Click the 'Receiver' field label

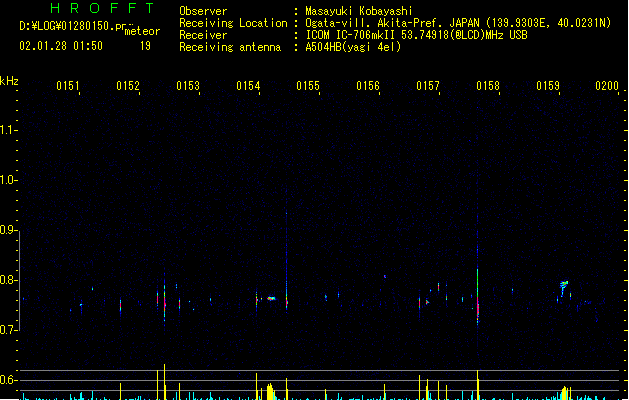point(203,35)
